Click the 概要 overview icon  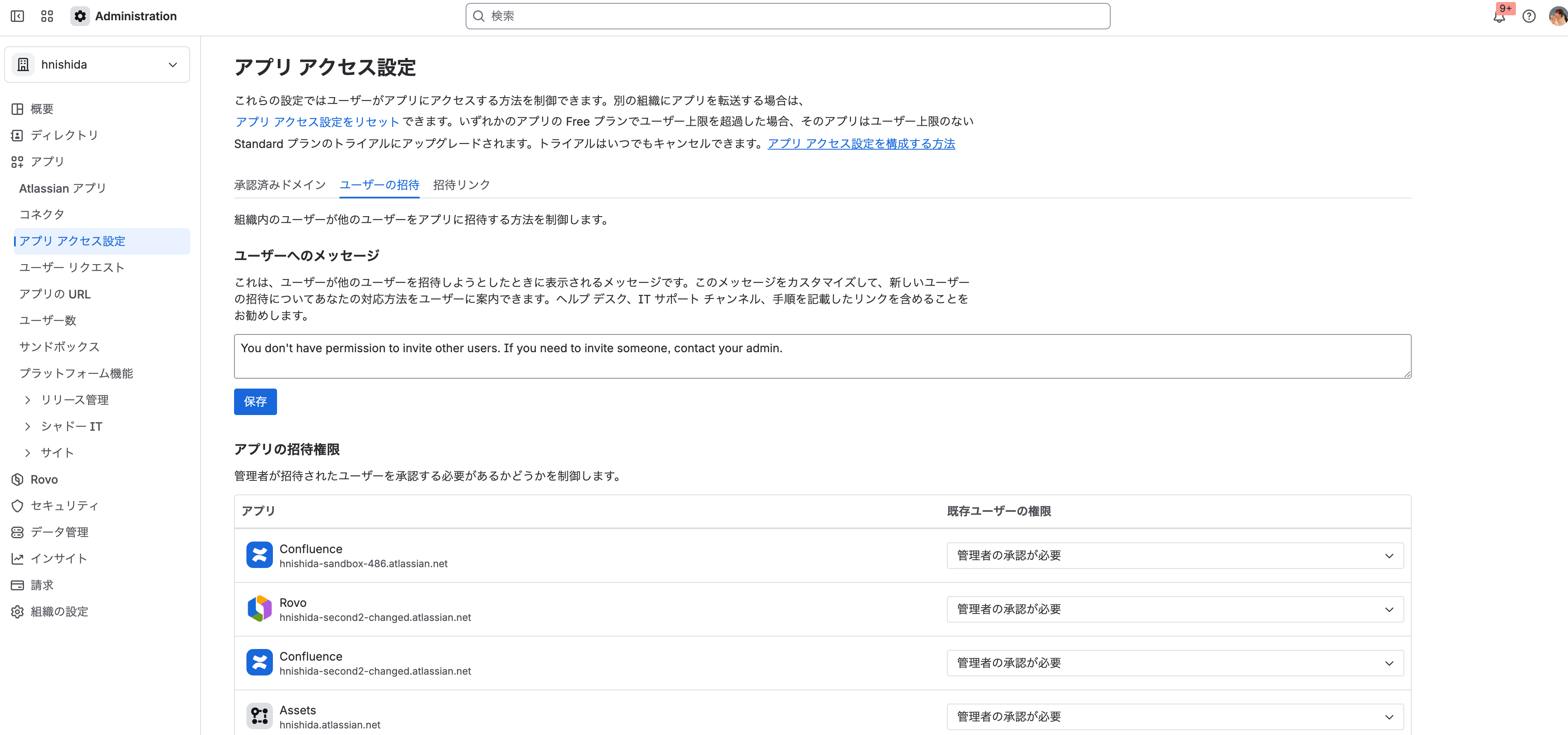[x=17, y=109]
